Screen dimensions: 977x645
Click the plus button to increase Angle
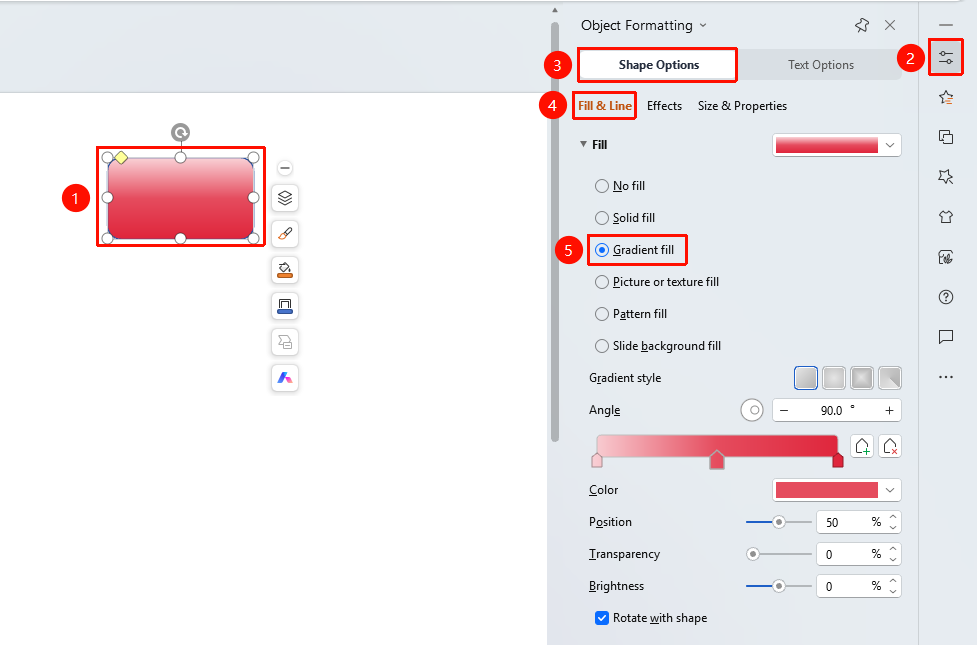click(x=889, y=410)
